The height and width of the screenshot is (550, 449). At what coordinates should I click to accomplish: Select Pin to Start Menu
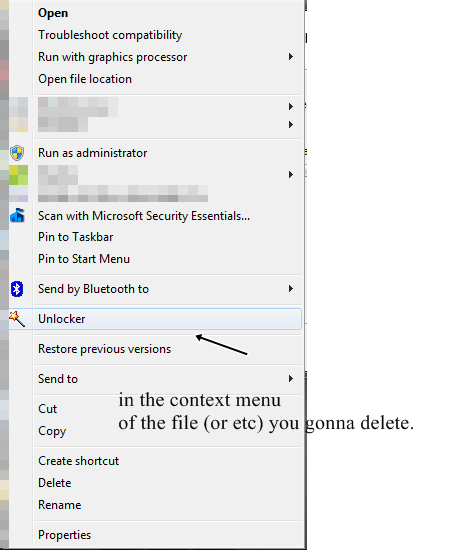click(84, 259)
